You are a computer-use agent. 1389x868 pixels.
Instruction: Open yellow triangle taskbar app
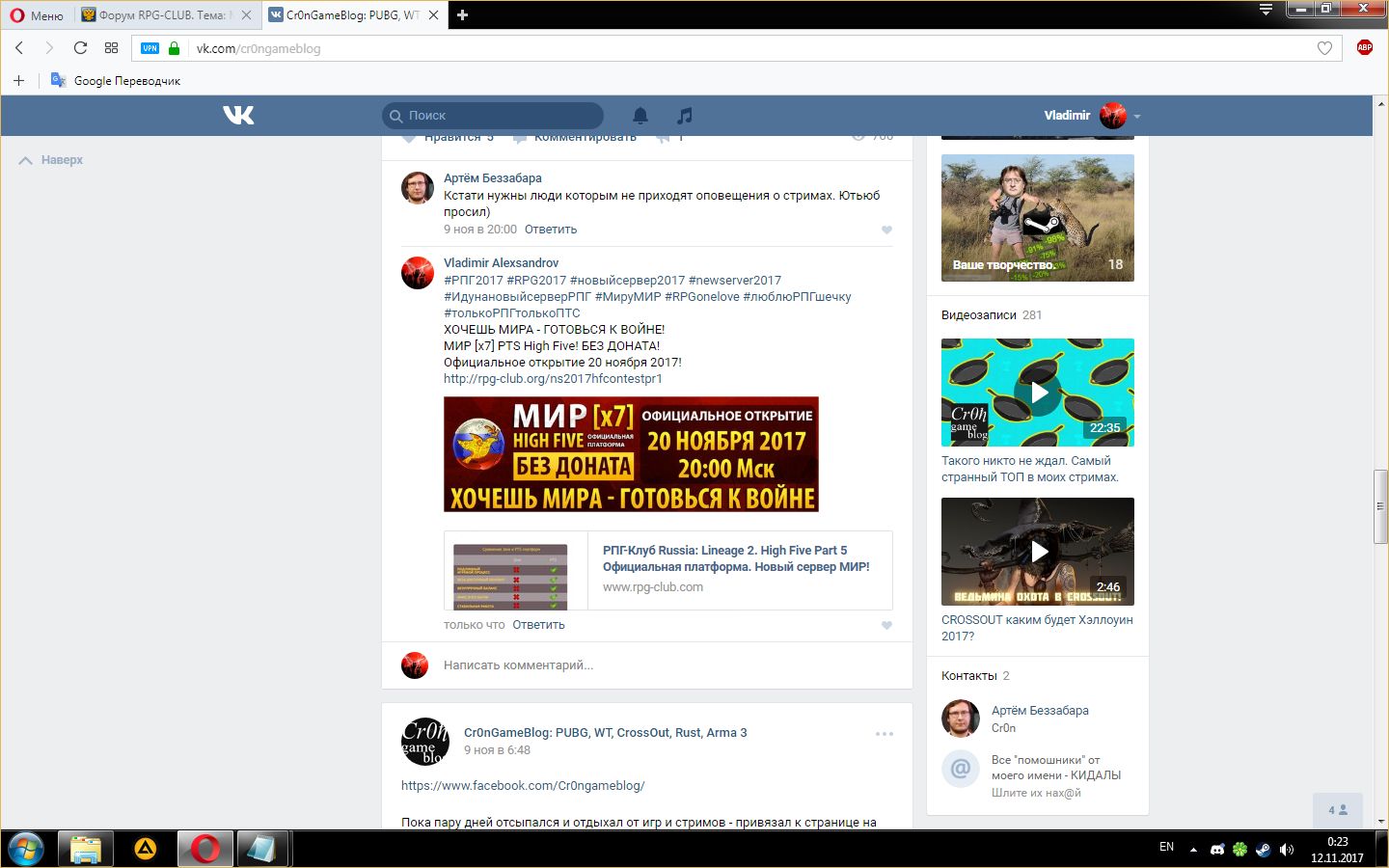(146, 849)
